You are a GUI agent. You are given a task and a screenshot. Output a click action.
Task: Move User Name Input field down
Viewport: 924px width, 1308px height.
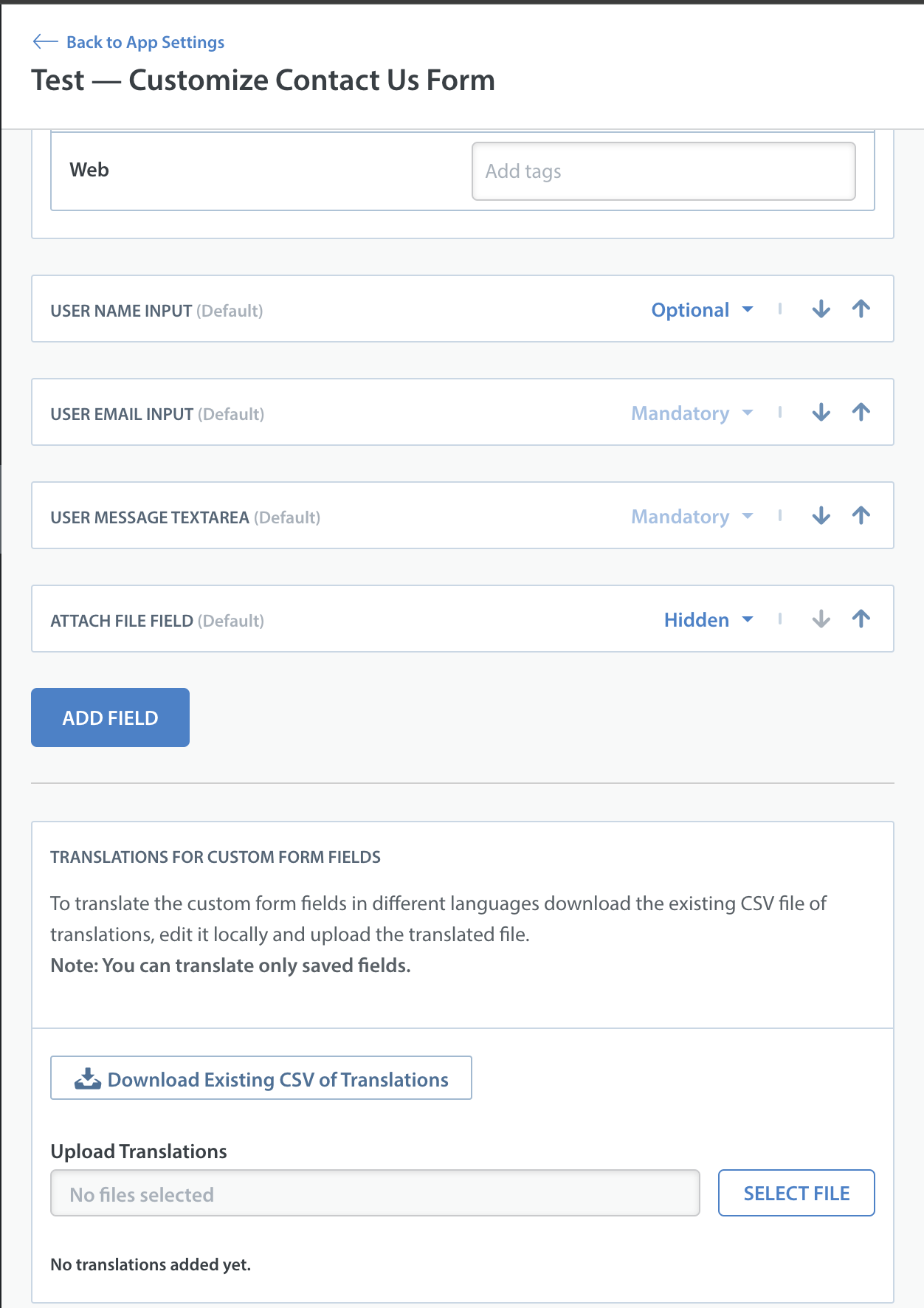pyautogui.click(x=821, y=309)
